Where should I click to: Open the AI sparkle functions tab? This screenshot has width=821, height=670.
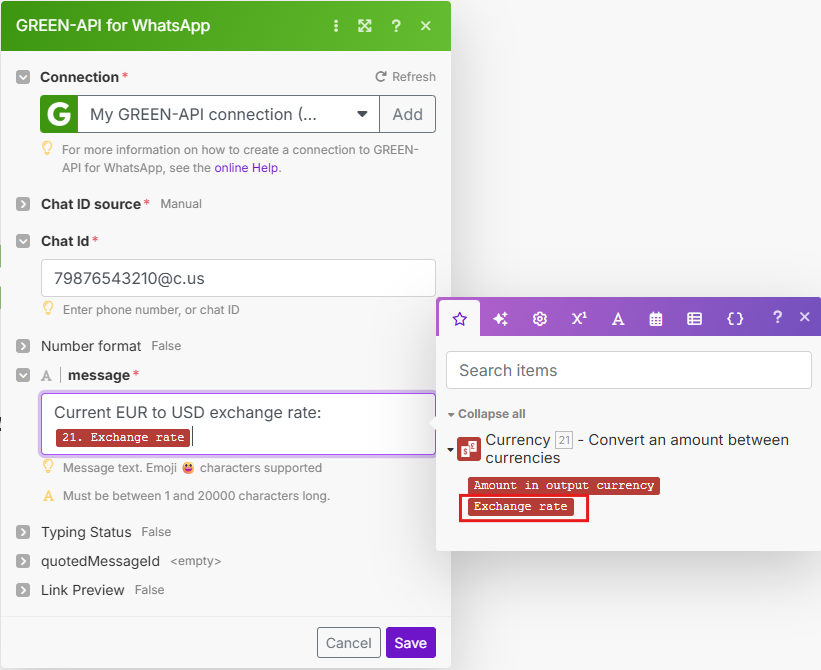(500, 318)
